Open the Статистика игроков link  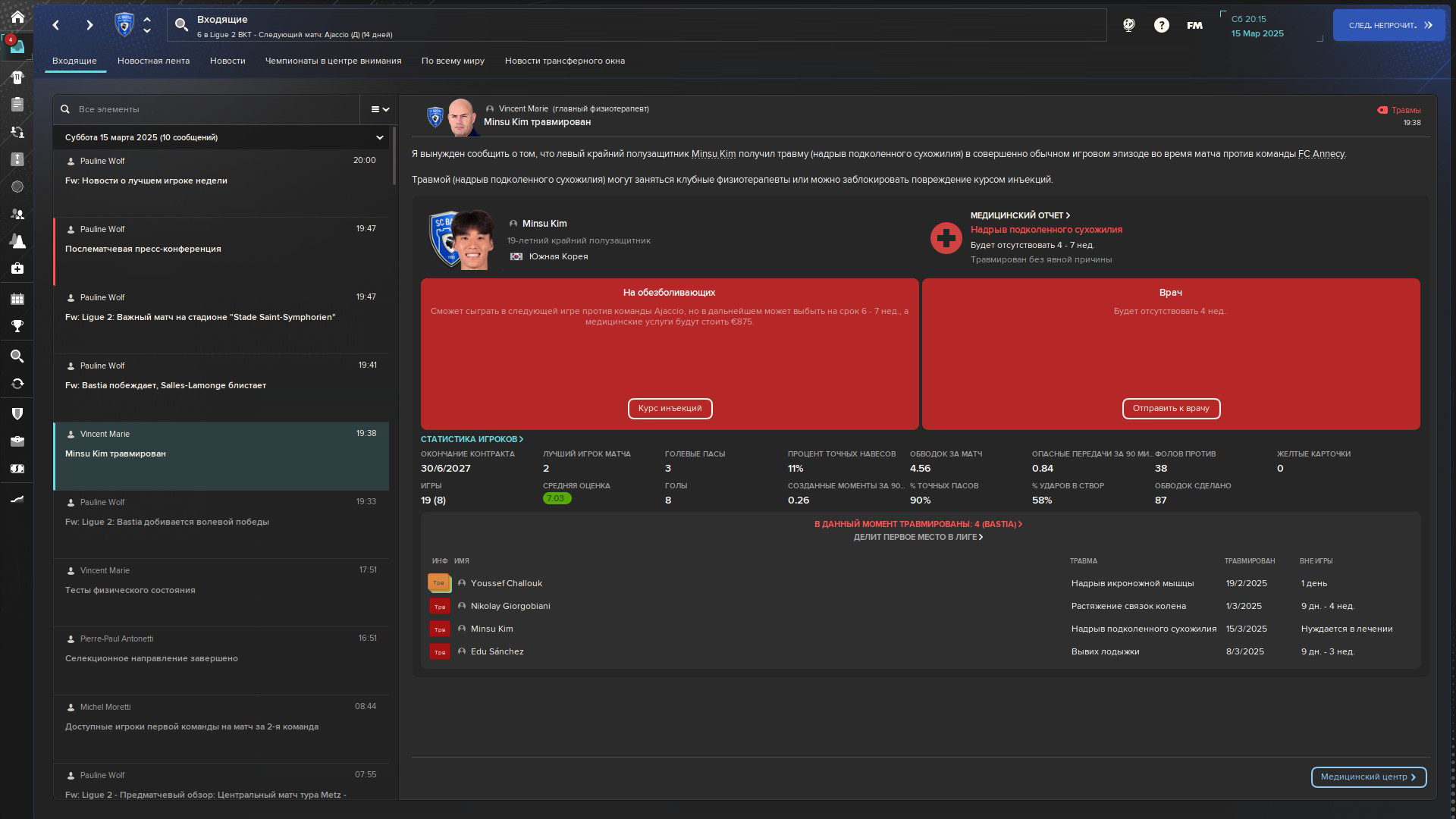472,439
